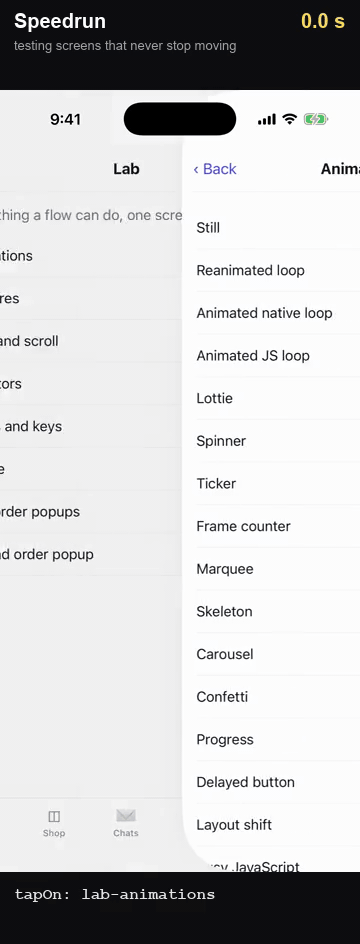Open the Frame counter screen
This screenshot has height=944, width=360.
point(271,526)
